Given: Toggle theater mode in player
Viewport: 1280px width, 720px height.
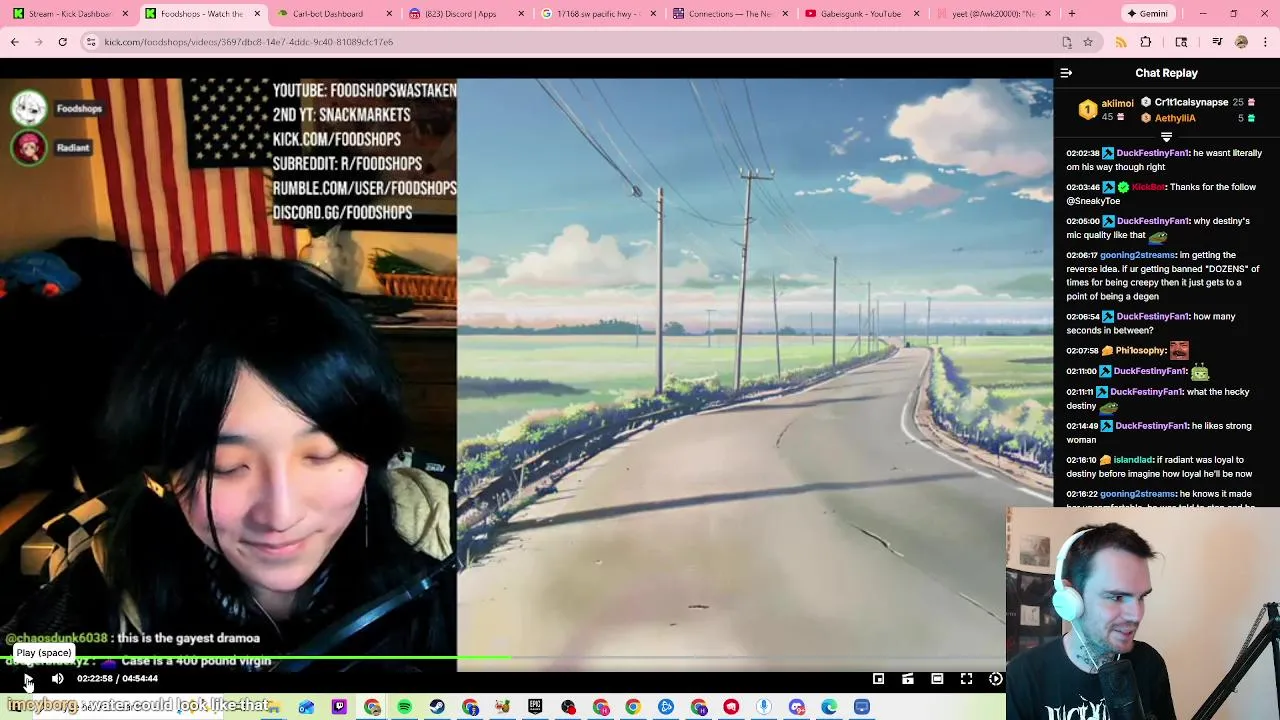Looking at the screenshot, I should click(937, 679).
